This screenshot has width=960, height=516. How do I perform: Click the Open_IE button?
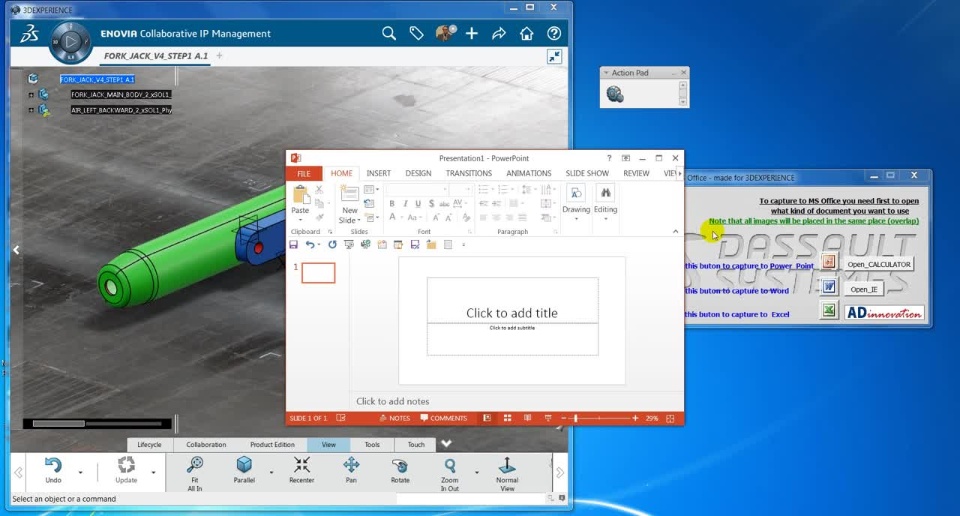863,289
